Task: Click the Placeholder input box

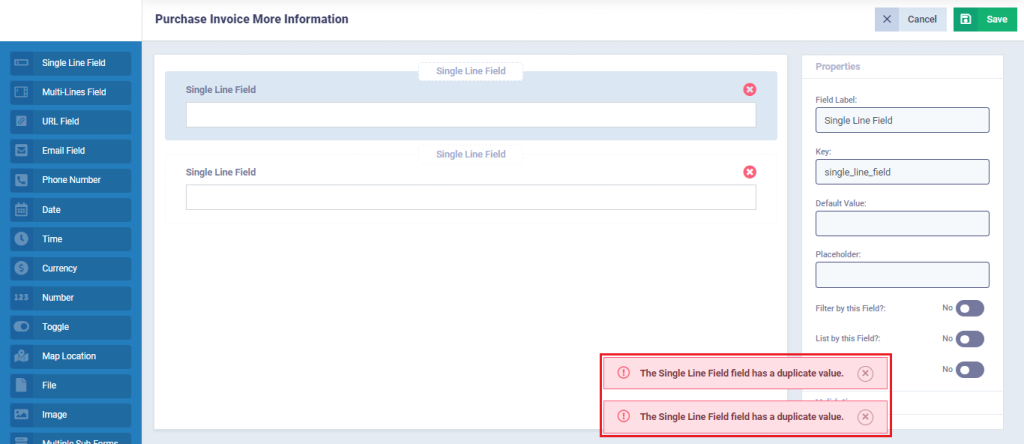Action: click(x=902, y=275)
